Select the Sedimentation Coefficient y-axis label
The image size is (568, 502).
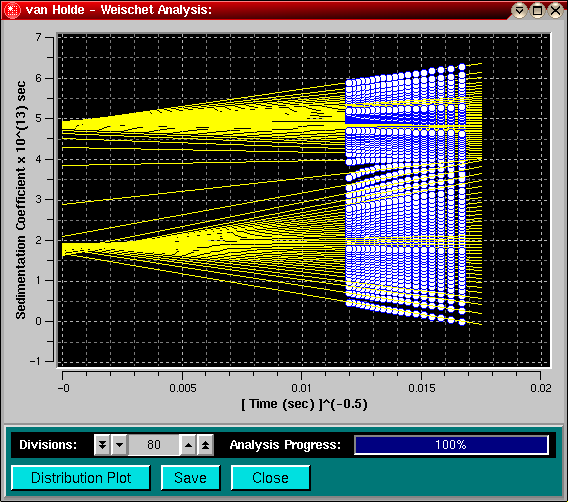[21, 200]
